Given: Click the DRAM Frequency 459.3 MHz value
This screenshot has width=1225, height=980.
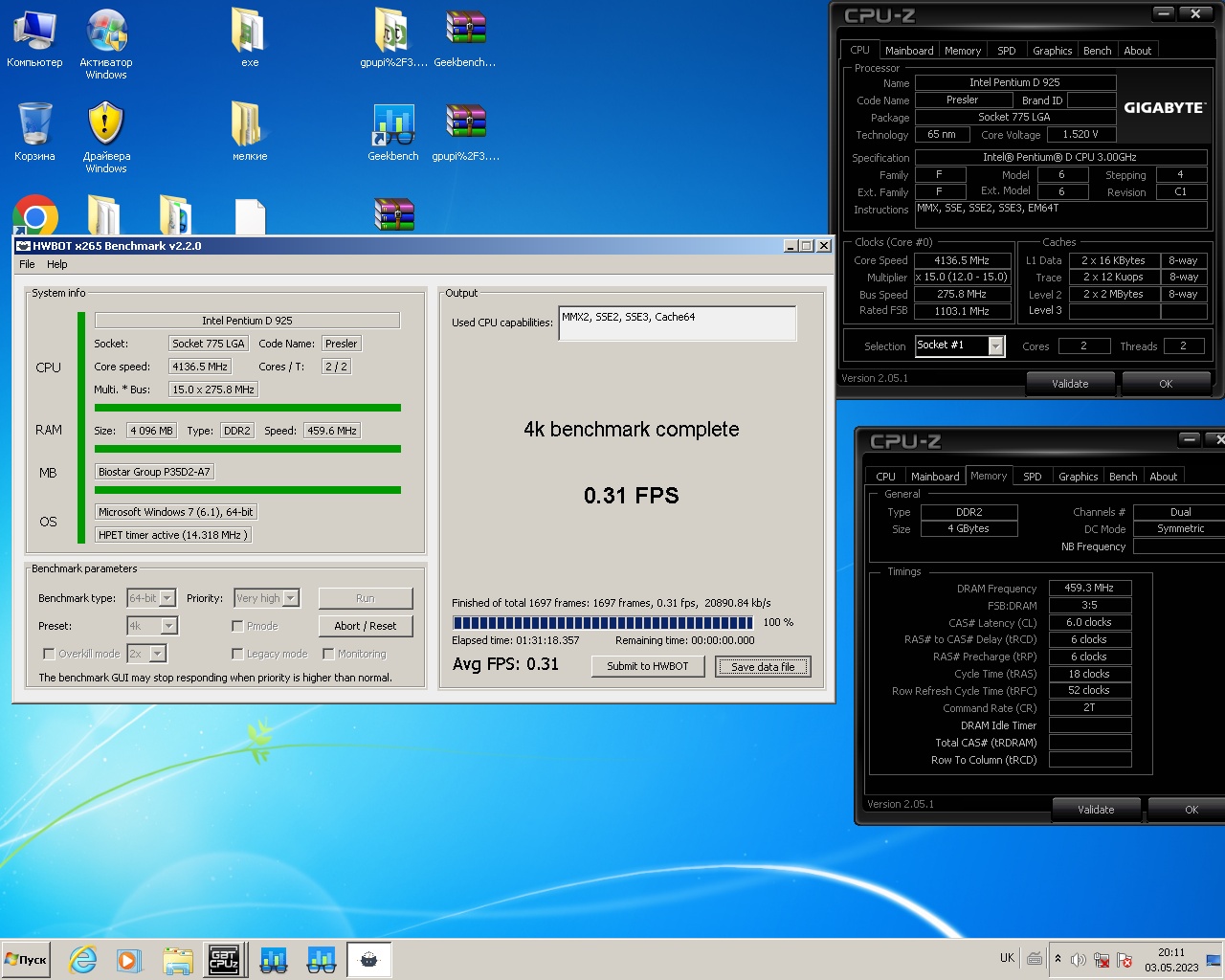Looking at the screenshot, I should [1090, 589].
